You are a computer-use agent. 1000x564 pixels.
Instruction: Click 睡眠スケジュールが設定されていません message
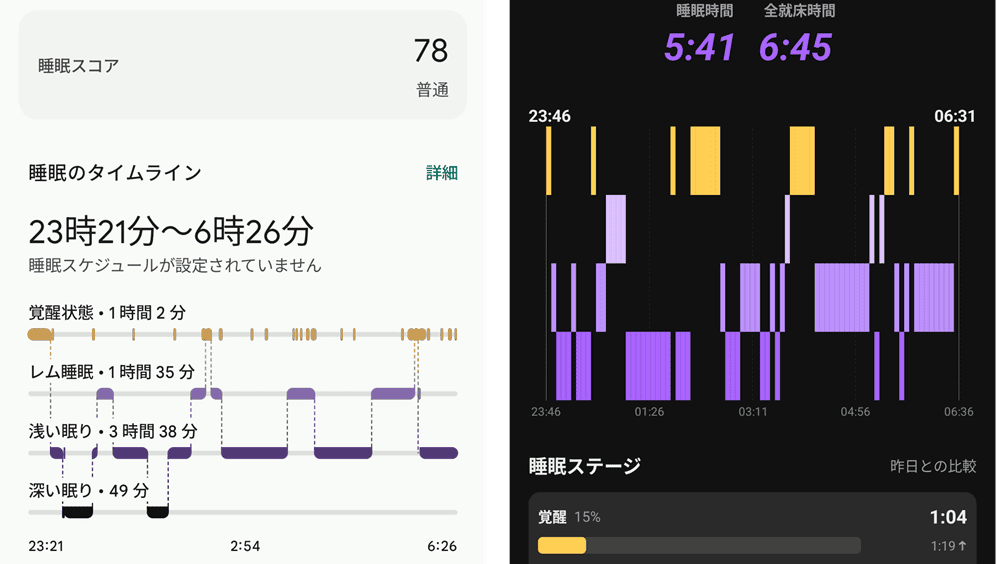pyautogui.click(x=175, y=265)
